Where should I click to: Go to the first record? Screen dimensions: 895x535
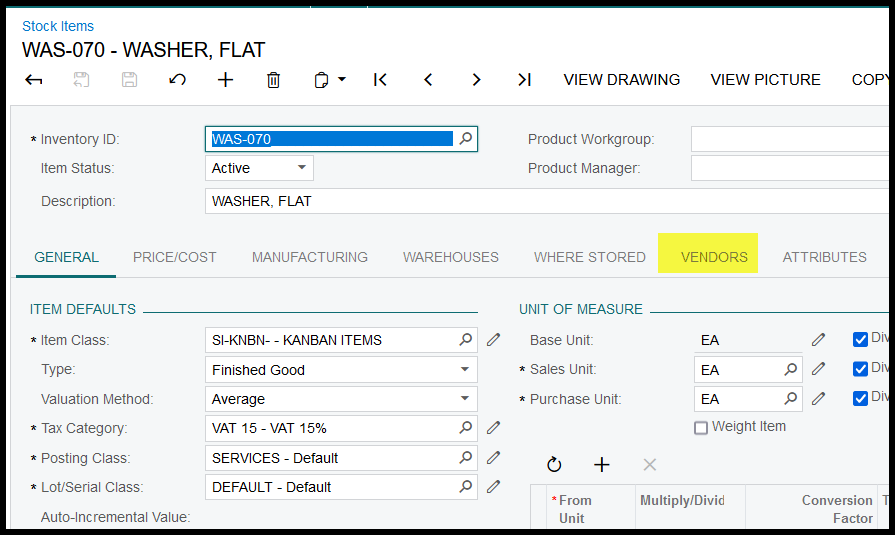pos(380,80)
